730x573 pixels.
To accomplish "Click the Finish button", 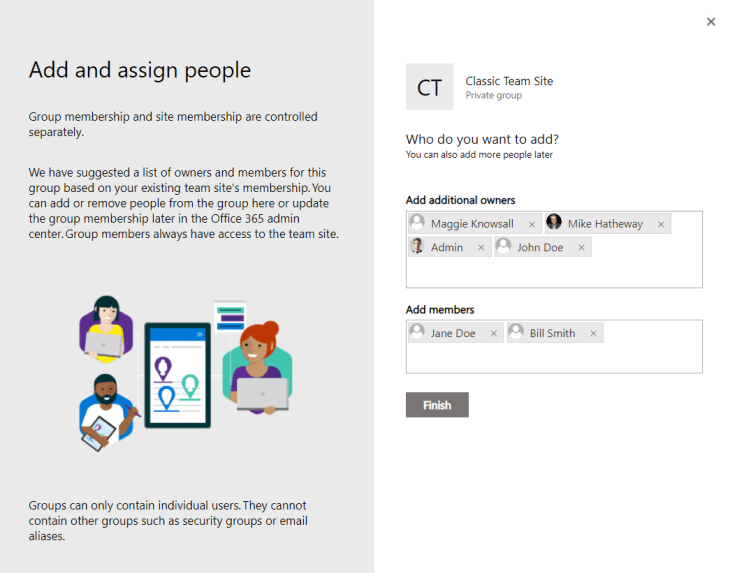I will (x=437, y=405).
